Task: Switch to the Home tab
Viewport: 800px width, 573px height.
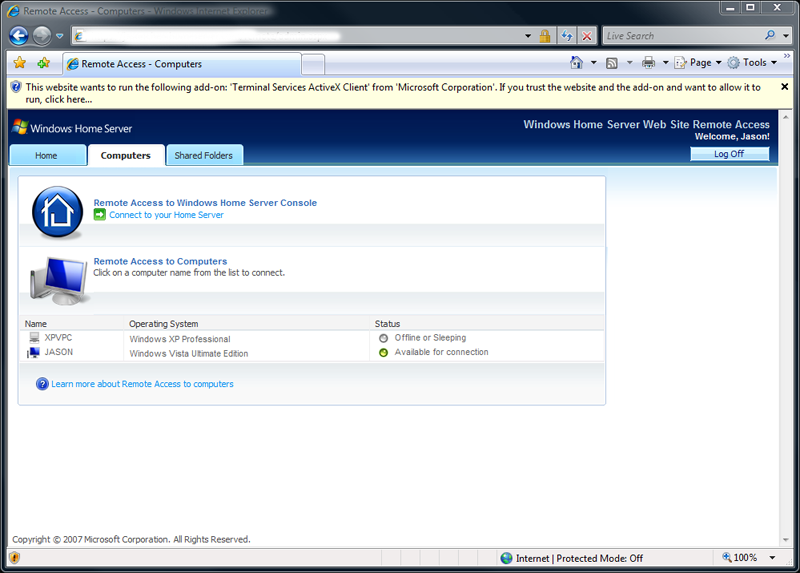Action: click(x=48, y=155)
